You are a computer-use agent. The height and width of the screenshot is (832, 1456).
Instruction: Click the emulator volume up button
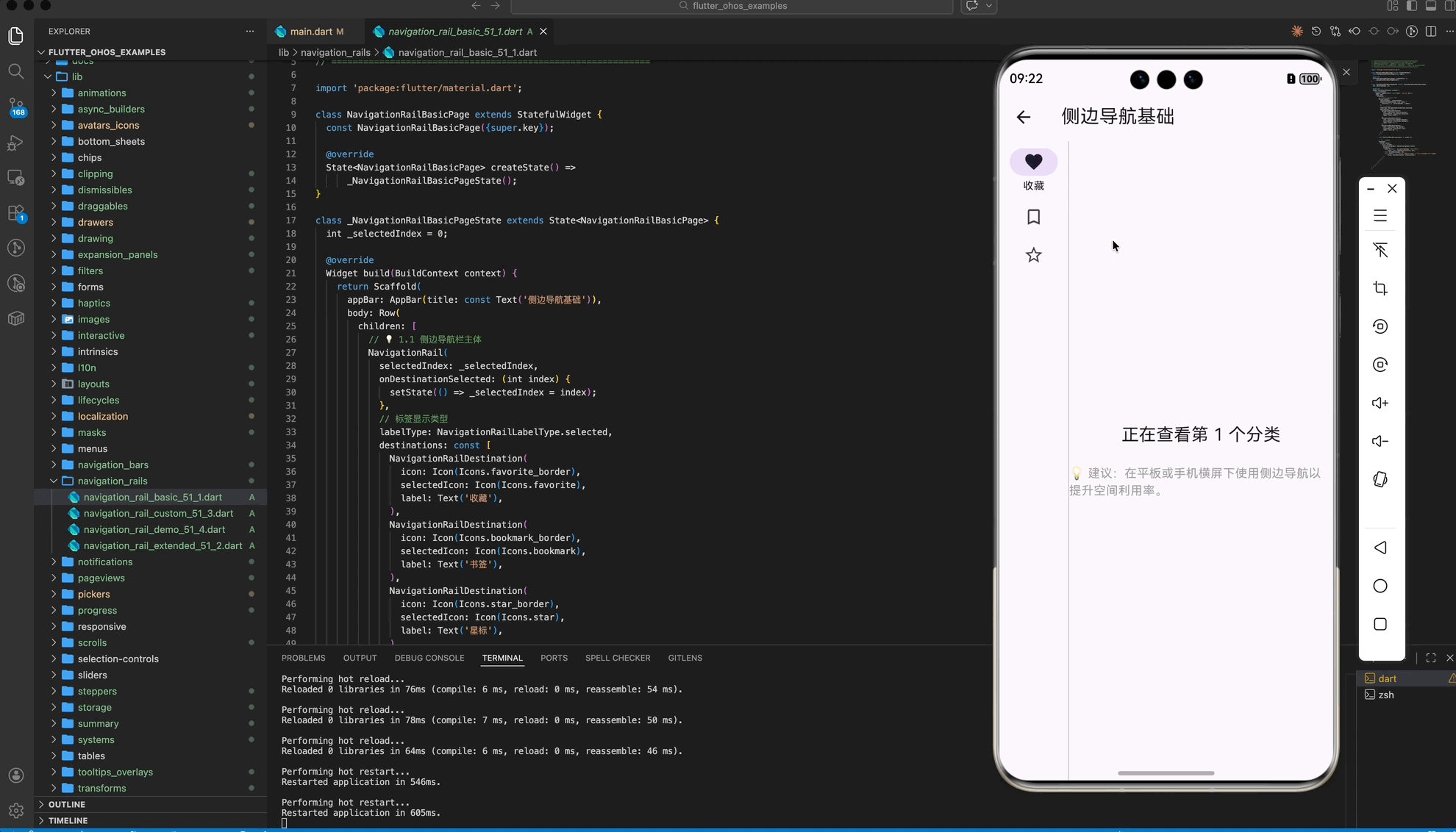pos(1380,403)
